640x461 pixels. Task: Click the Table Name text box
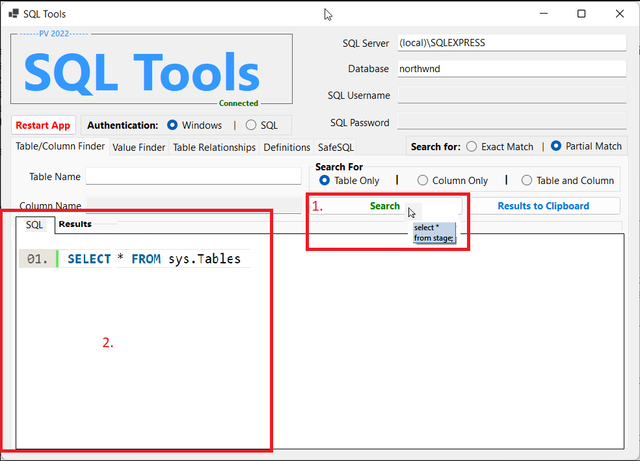(193, 176)
